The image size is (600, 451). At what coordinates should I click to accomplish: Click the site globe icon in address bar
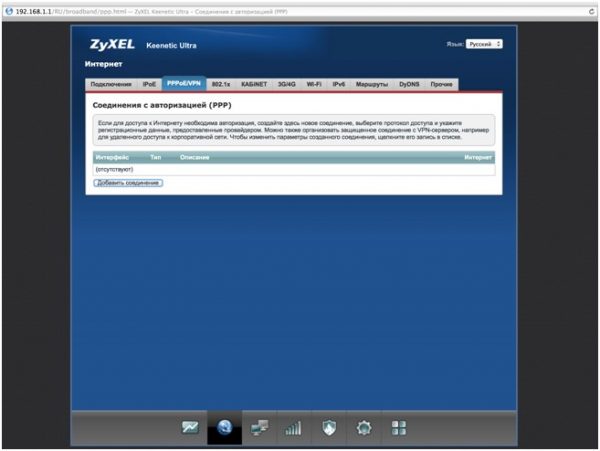click(9, 11)
